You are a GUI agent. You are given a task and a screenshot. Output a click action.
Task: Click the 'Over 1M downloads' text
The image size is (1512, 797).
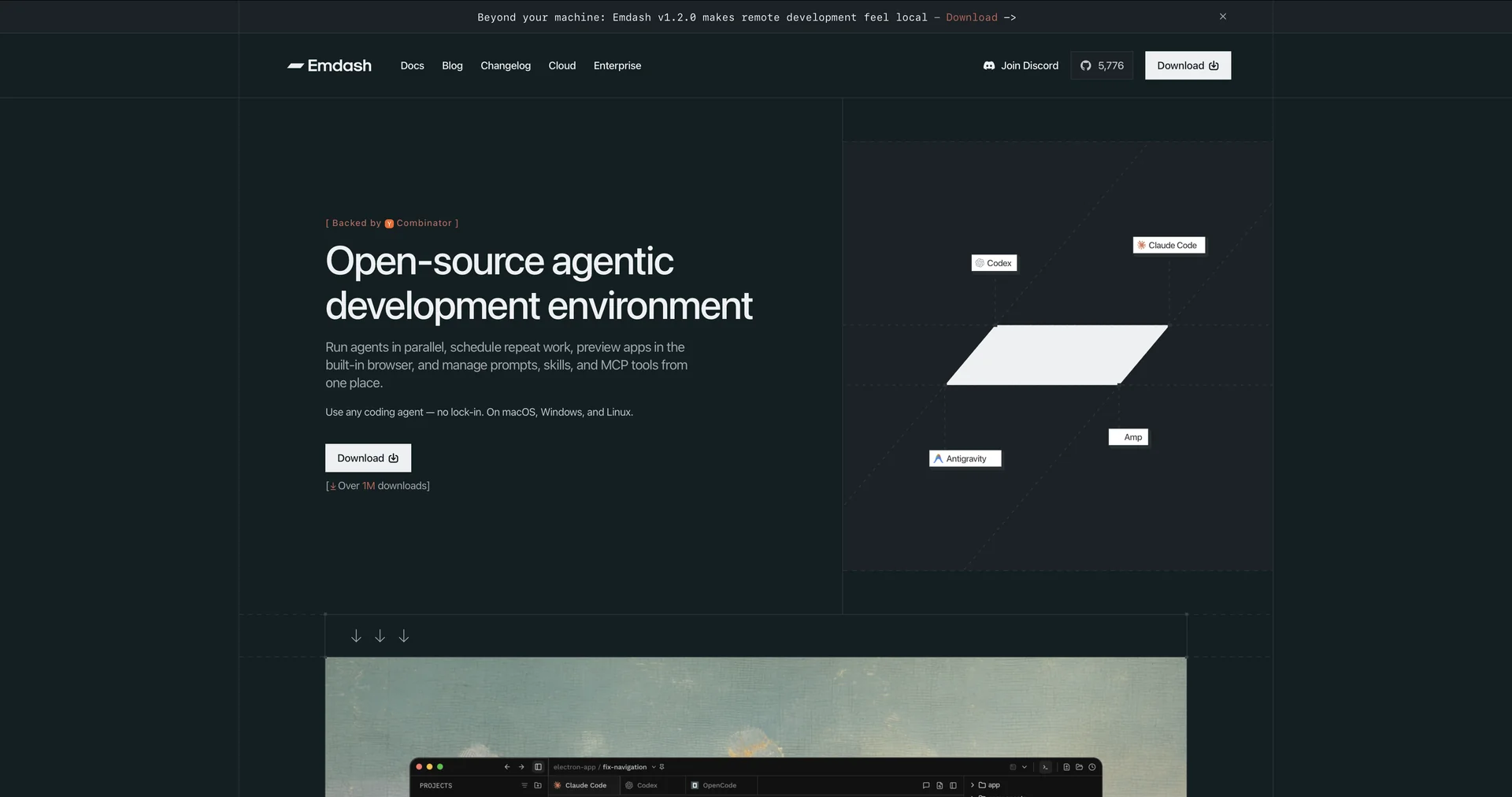[378, 486]
